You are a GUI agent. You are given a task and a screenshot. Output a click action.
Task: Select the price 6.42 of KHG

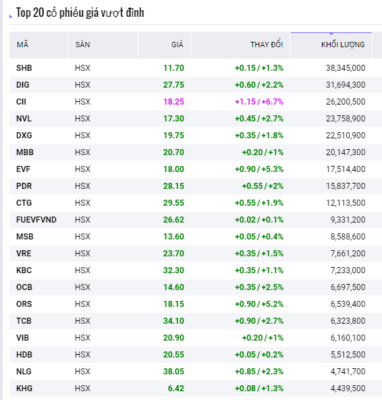tap(176, 388)
